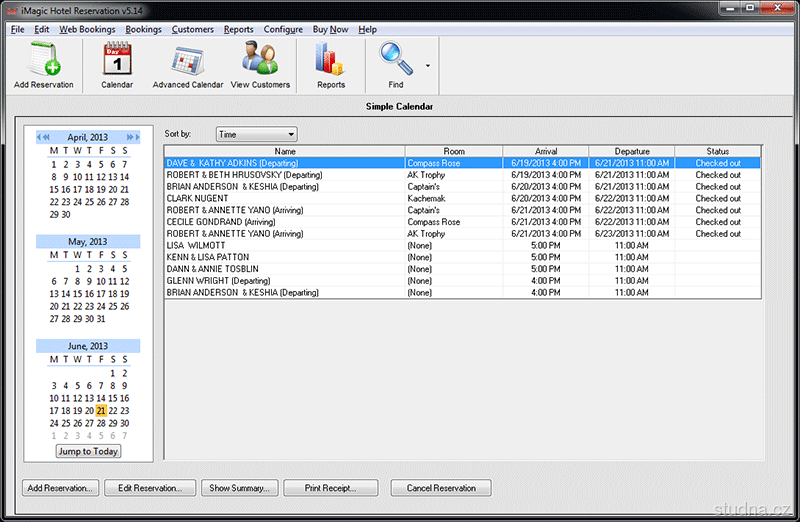The image size is (800, 522).
Task: Open the Sort by dropdown
Action: (256, 134)
